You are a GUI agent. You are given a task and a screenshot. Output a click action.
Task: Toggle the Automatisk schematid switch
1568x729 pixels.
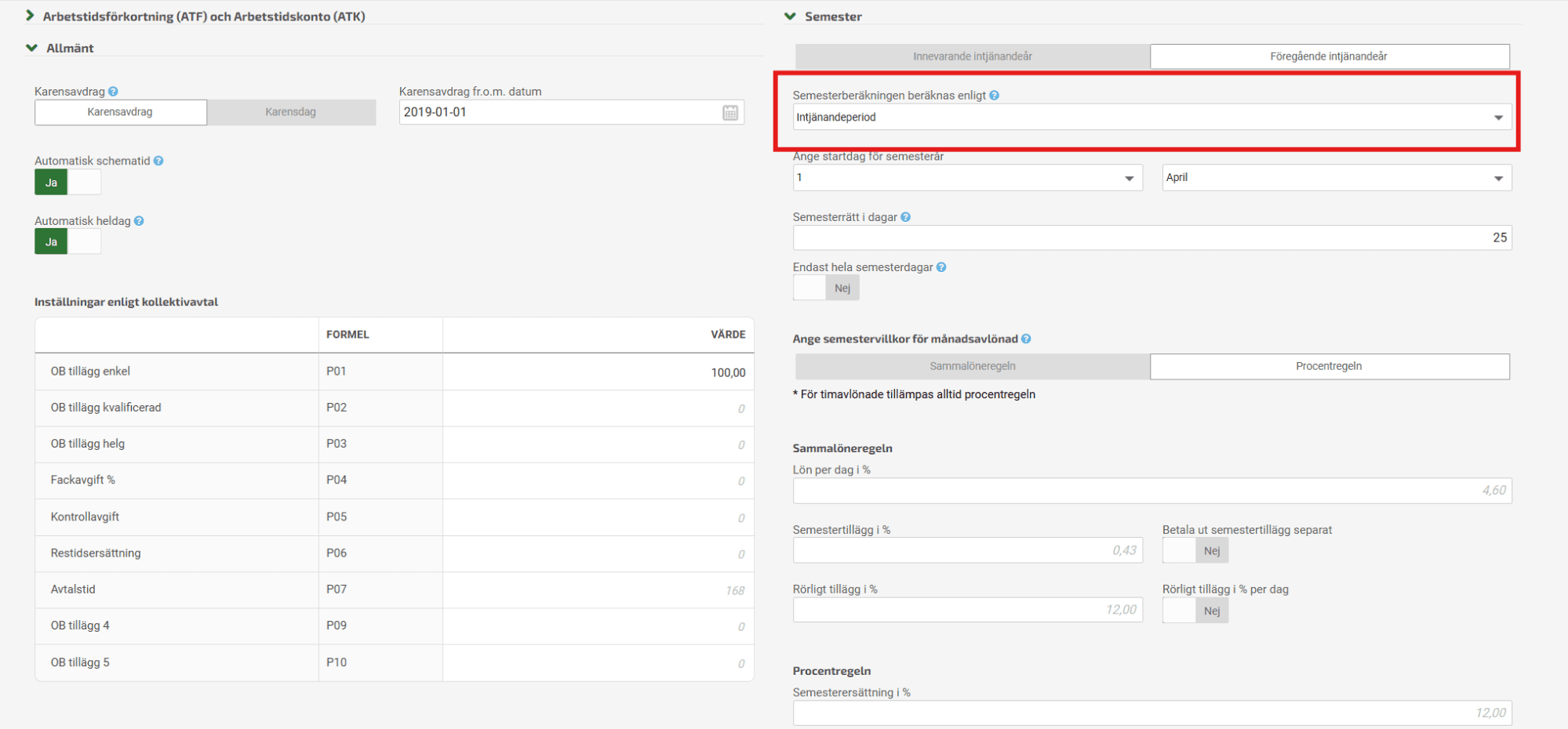tap(67, 183)
